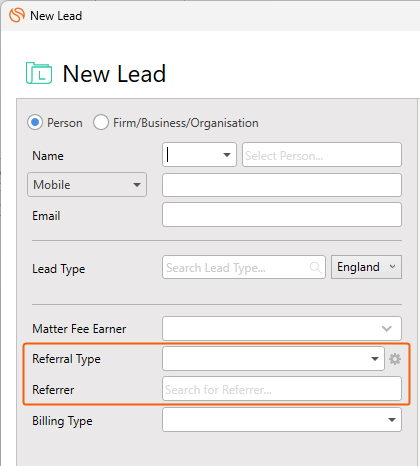
Task: Click the orange app logo in title bar
Action: click(17, 15)
